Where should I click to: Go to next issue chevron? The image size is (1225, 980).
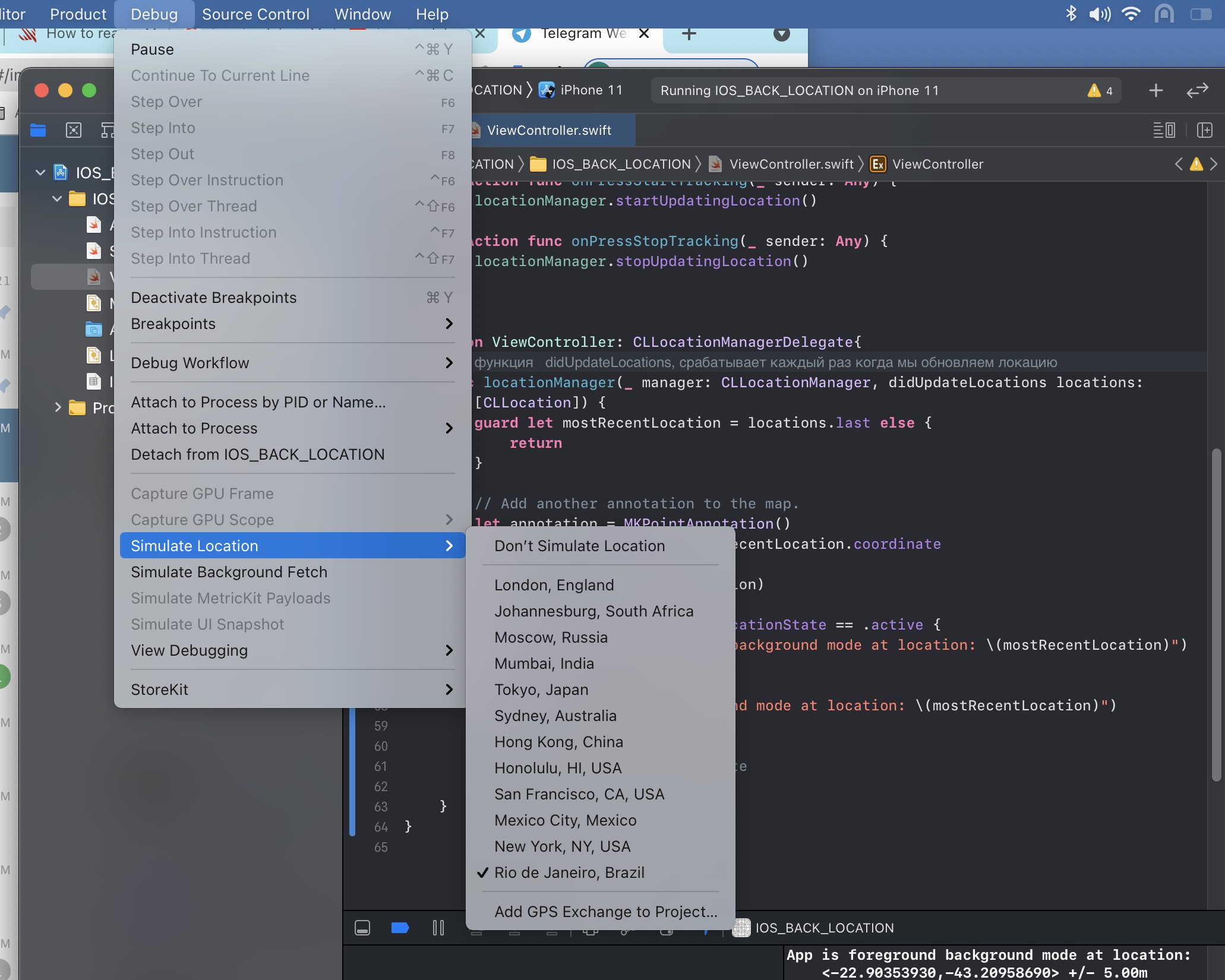tap(1214, 164)
